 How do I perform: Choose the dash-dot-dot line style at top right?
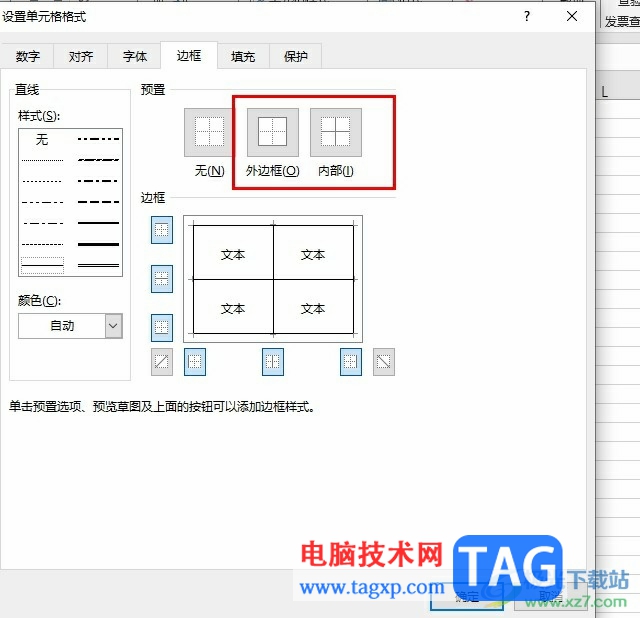coord(98,139)
